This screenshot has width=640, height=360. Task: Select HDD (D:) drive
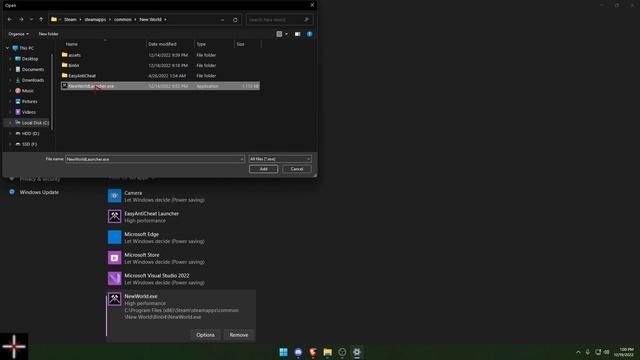click(30, 133)
